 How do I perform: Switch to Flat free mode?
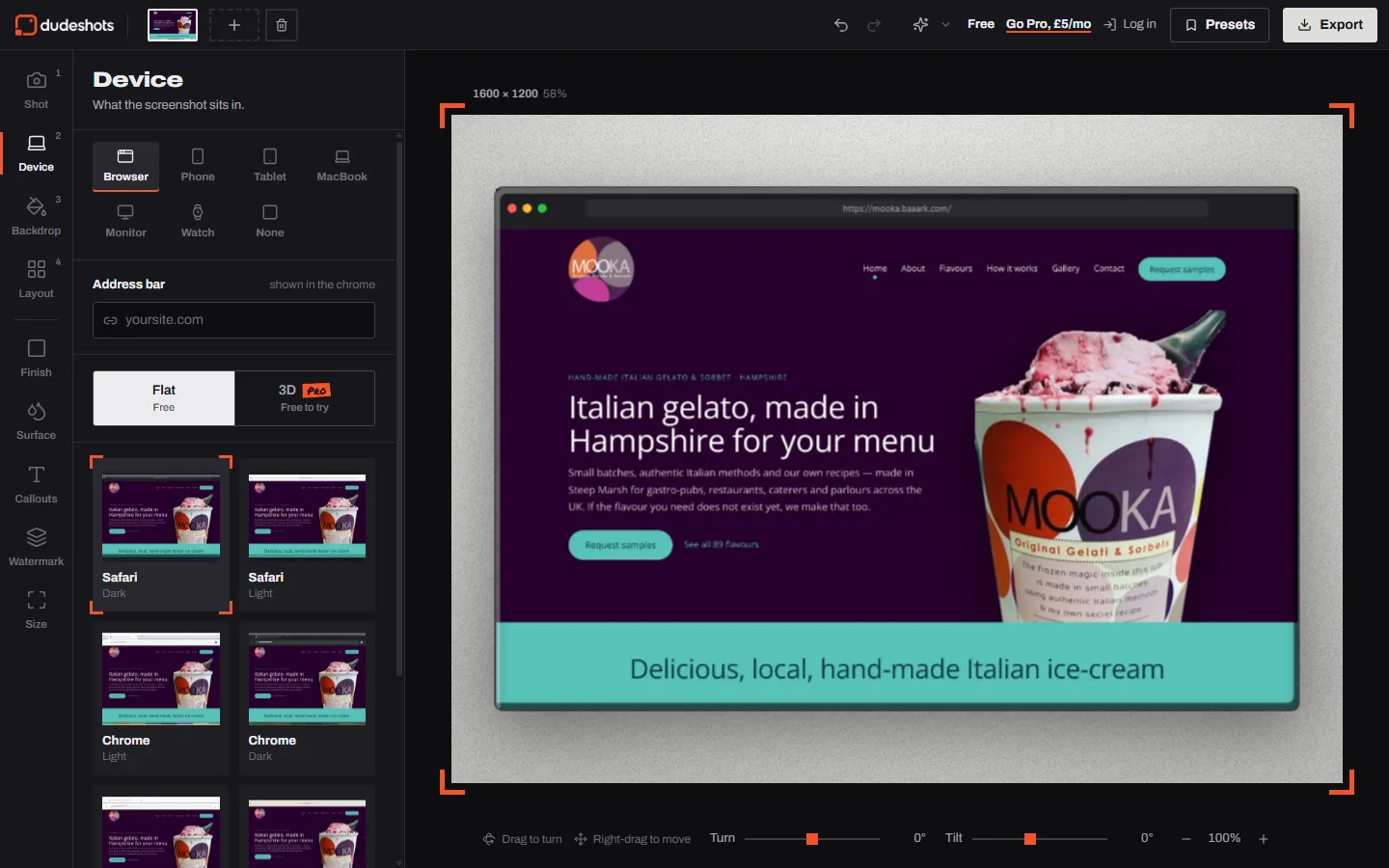pyautogui.click(x=164, y=398)
